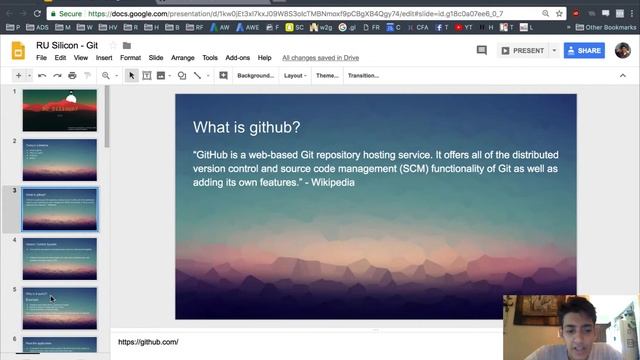Open the File menu

41,58
